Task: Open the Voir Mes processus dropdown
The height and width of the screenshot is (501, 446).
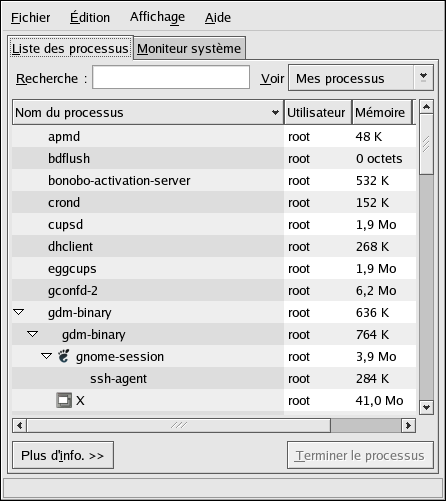Action: [x=361, y=78]
